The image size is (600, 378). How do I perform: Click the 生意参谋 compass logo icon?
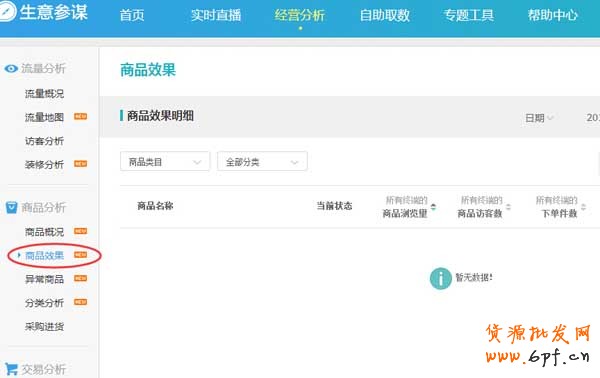[x=7, y=11]
